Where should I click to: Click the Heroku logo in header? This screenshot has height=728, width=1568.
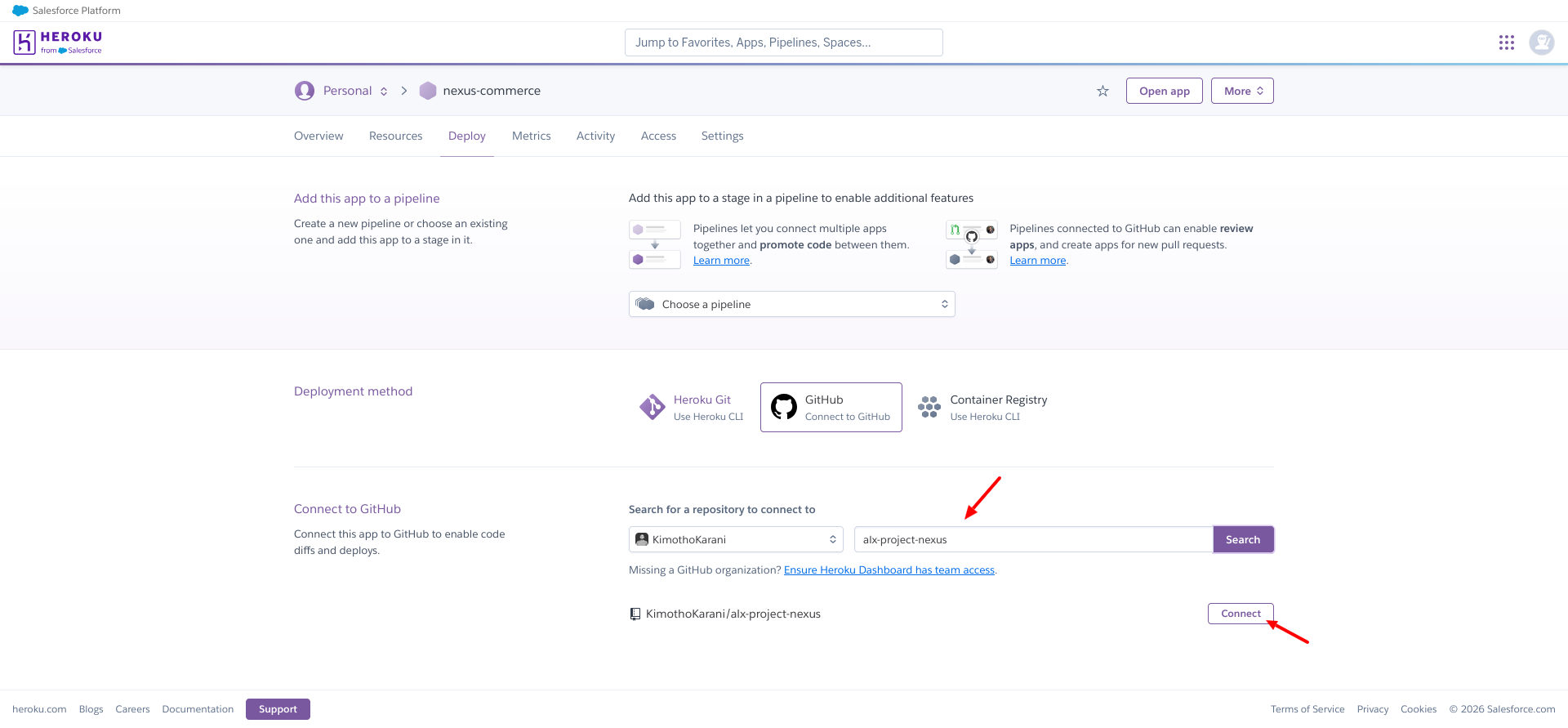tap(58, 42)
